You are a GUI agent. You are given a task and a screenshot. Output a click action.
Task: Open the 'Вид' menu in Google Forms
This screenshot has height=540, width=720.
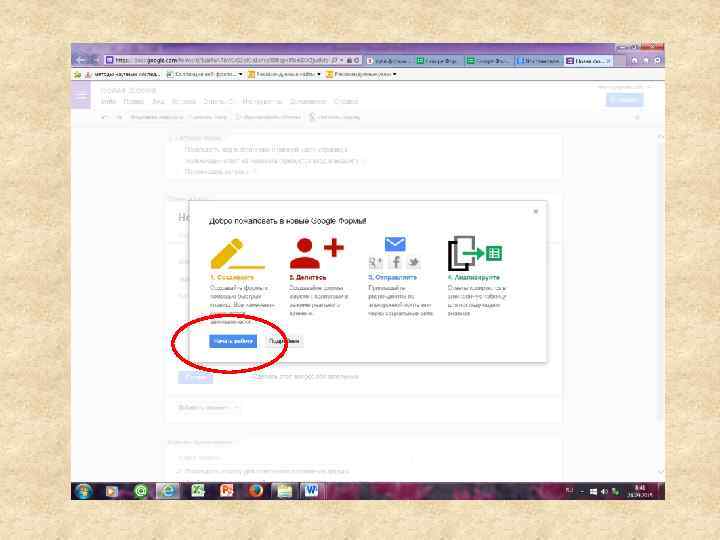tap(158, 101)
